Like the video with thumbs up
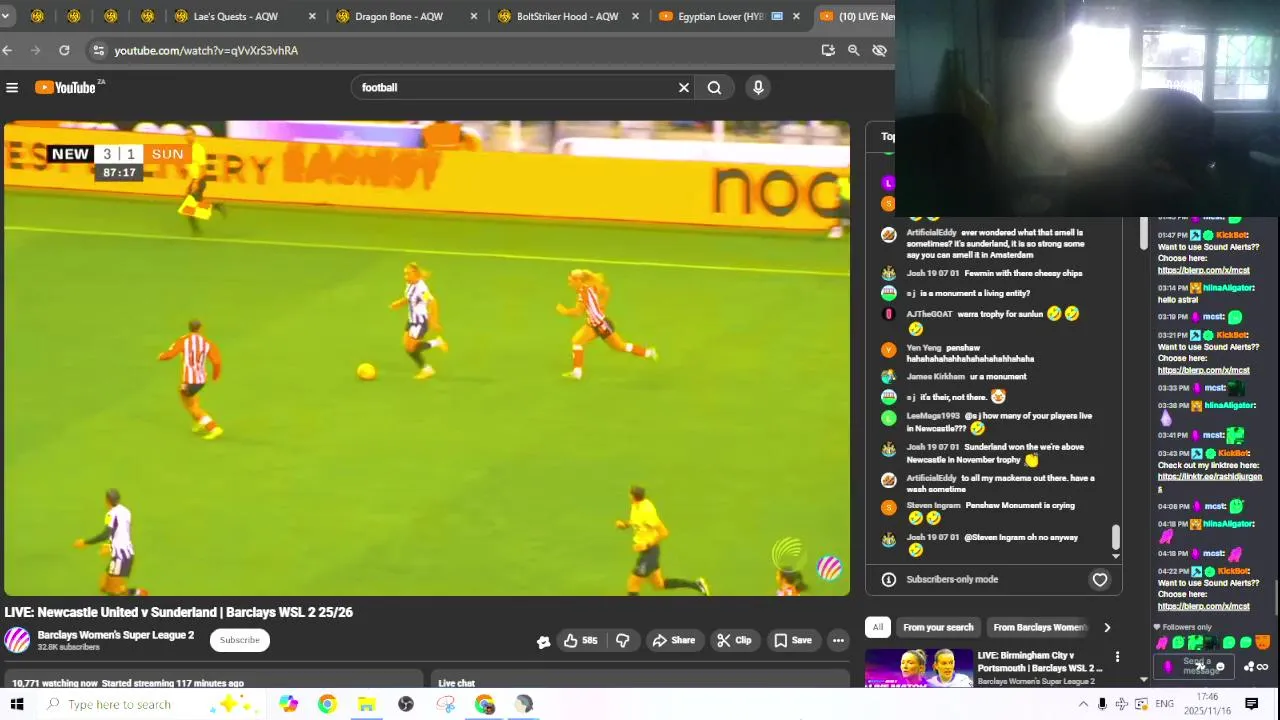This screenshot has width=1280, height=720. point(581,640)
